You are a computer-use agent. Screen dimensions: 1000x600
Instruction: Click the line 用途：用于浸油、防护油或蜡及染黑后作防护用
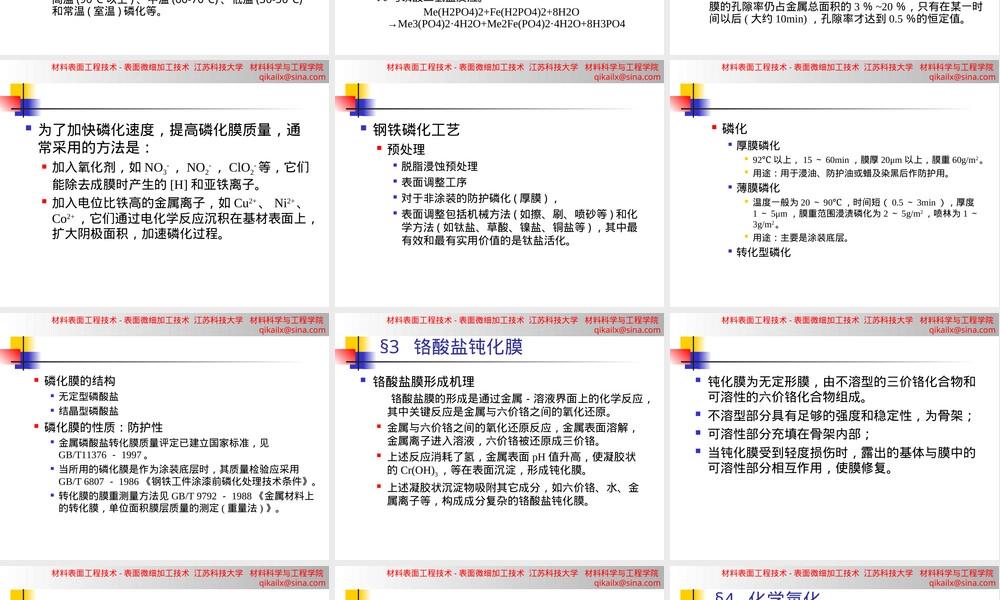pos(851,173)
